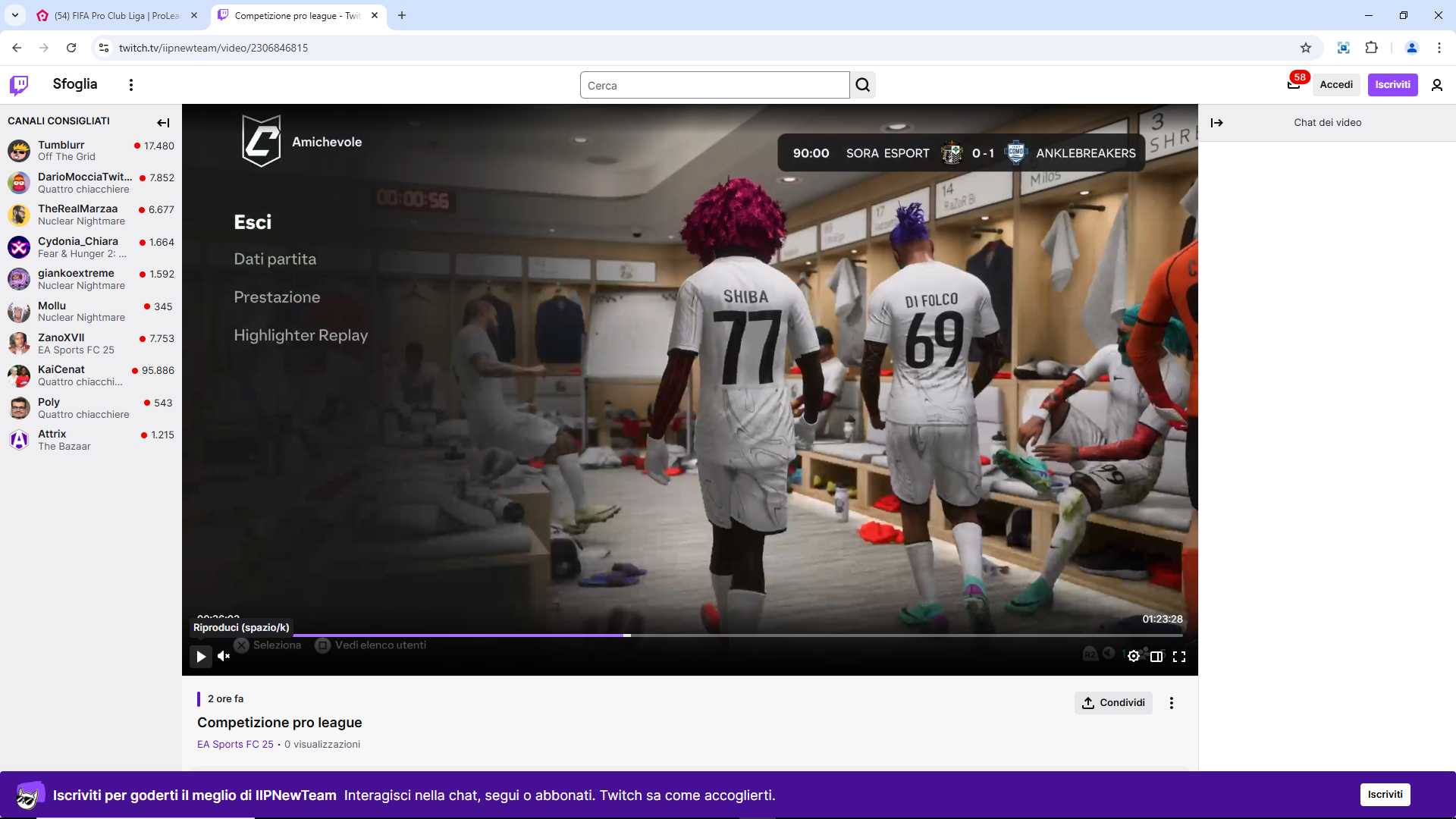Open giankoextreme channel
The height and width of the screenshot is (819, 1456).
(91, 279)
